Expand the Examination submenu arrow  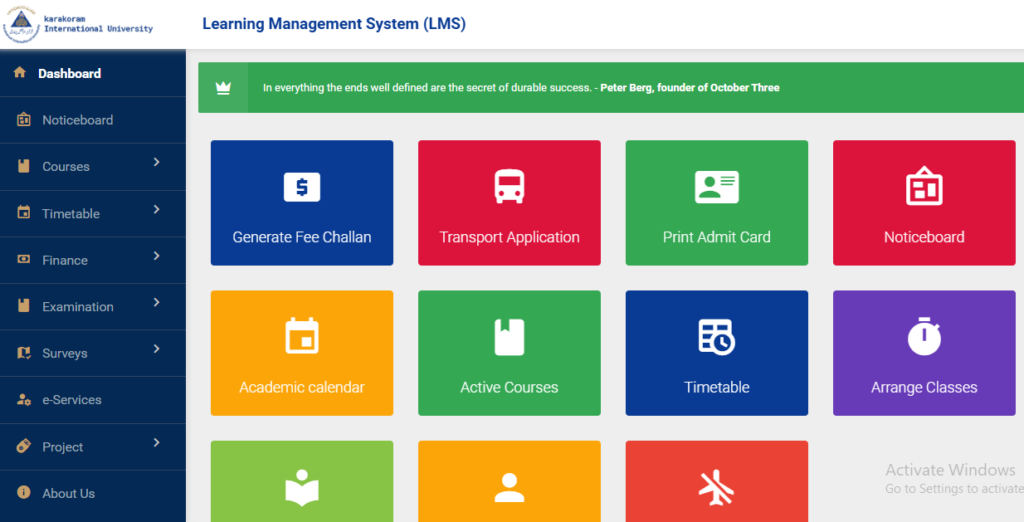click(157, 302)
